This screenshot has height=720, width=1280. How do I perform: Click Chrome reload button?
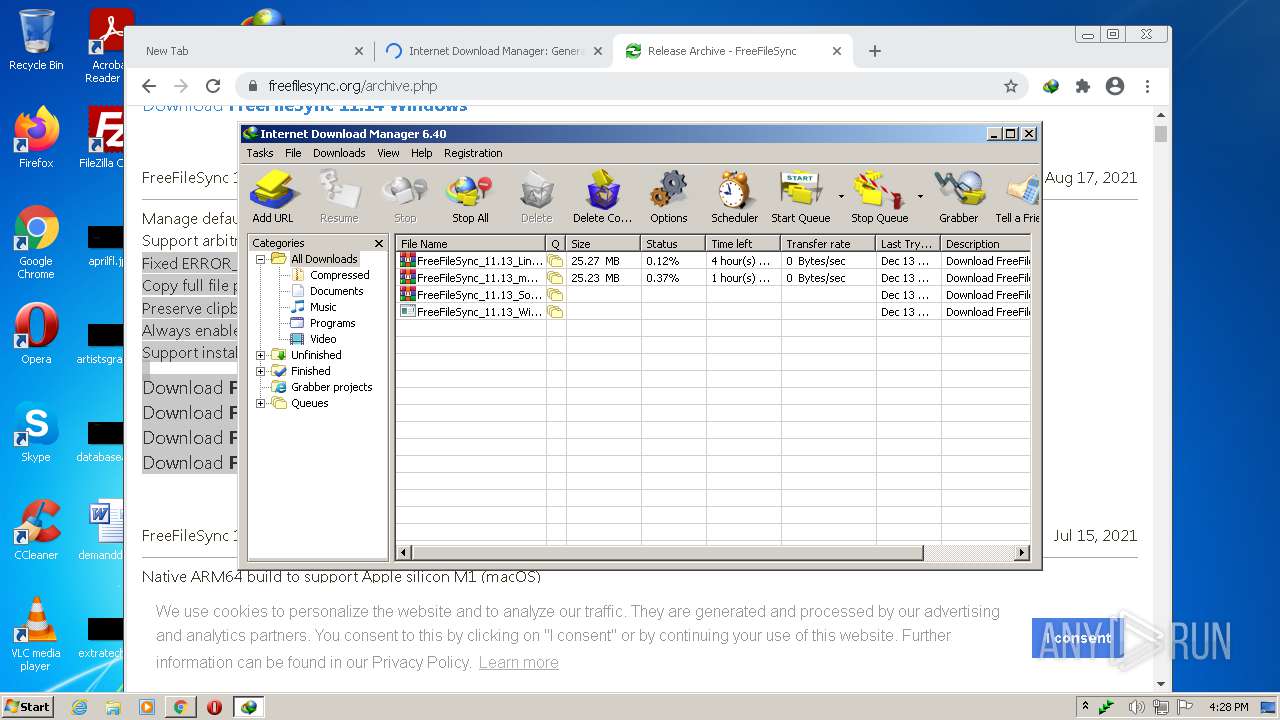[x=213, y=86]
